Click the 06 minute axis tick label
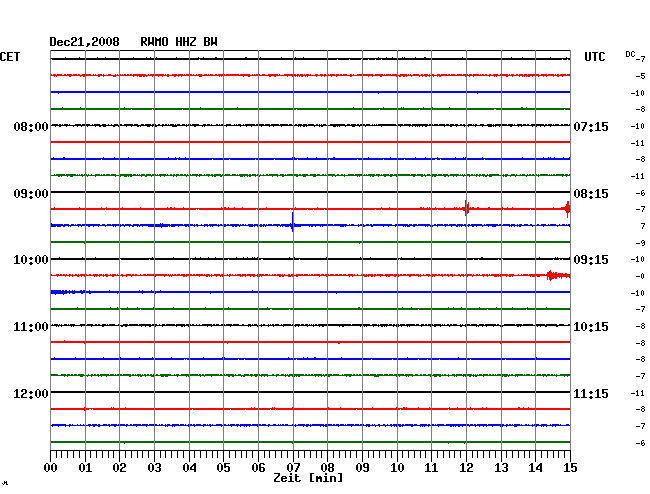 tap(258, 467)
